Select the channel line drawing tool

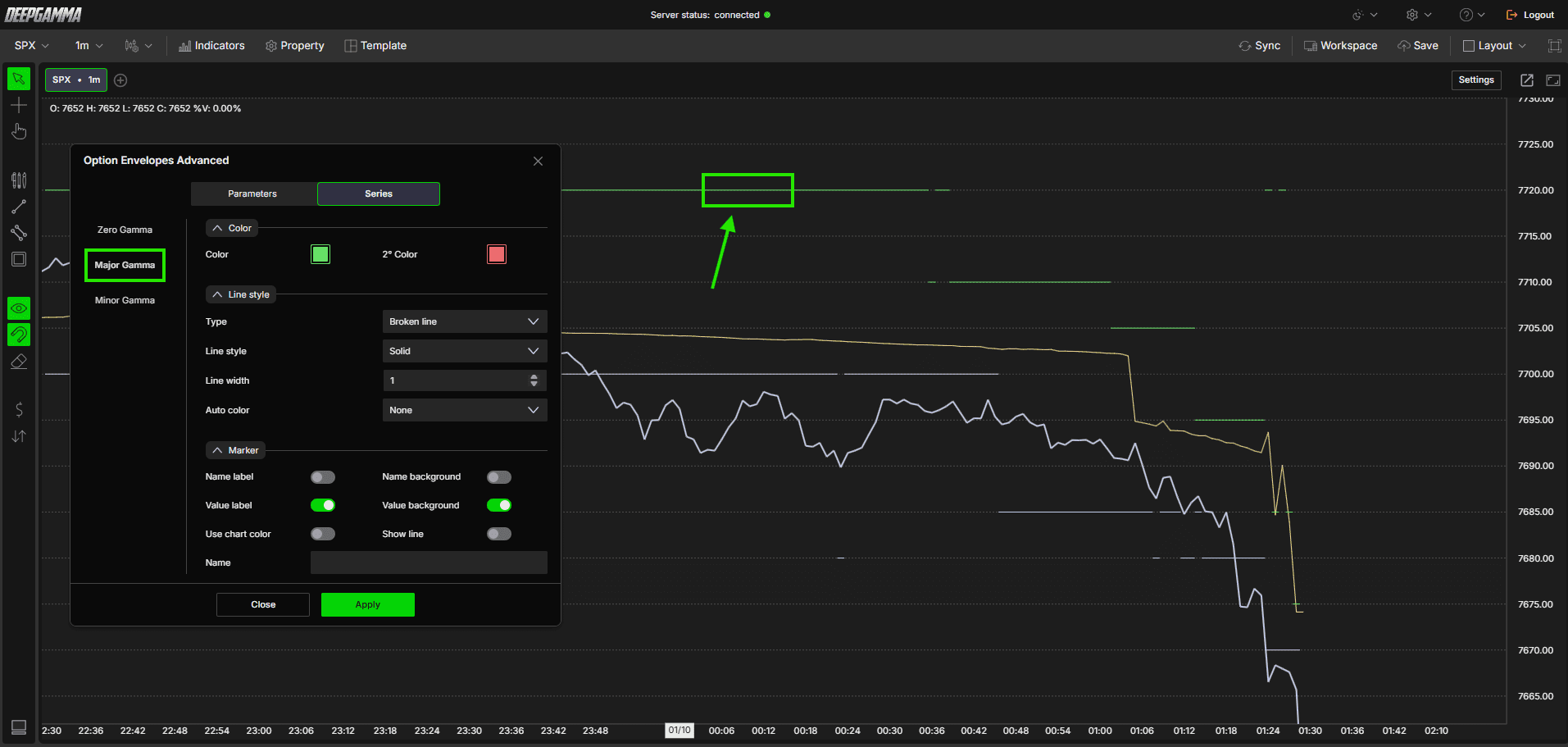[19, 233]
